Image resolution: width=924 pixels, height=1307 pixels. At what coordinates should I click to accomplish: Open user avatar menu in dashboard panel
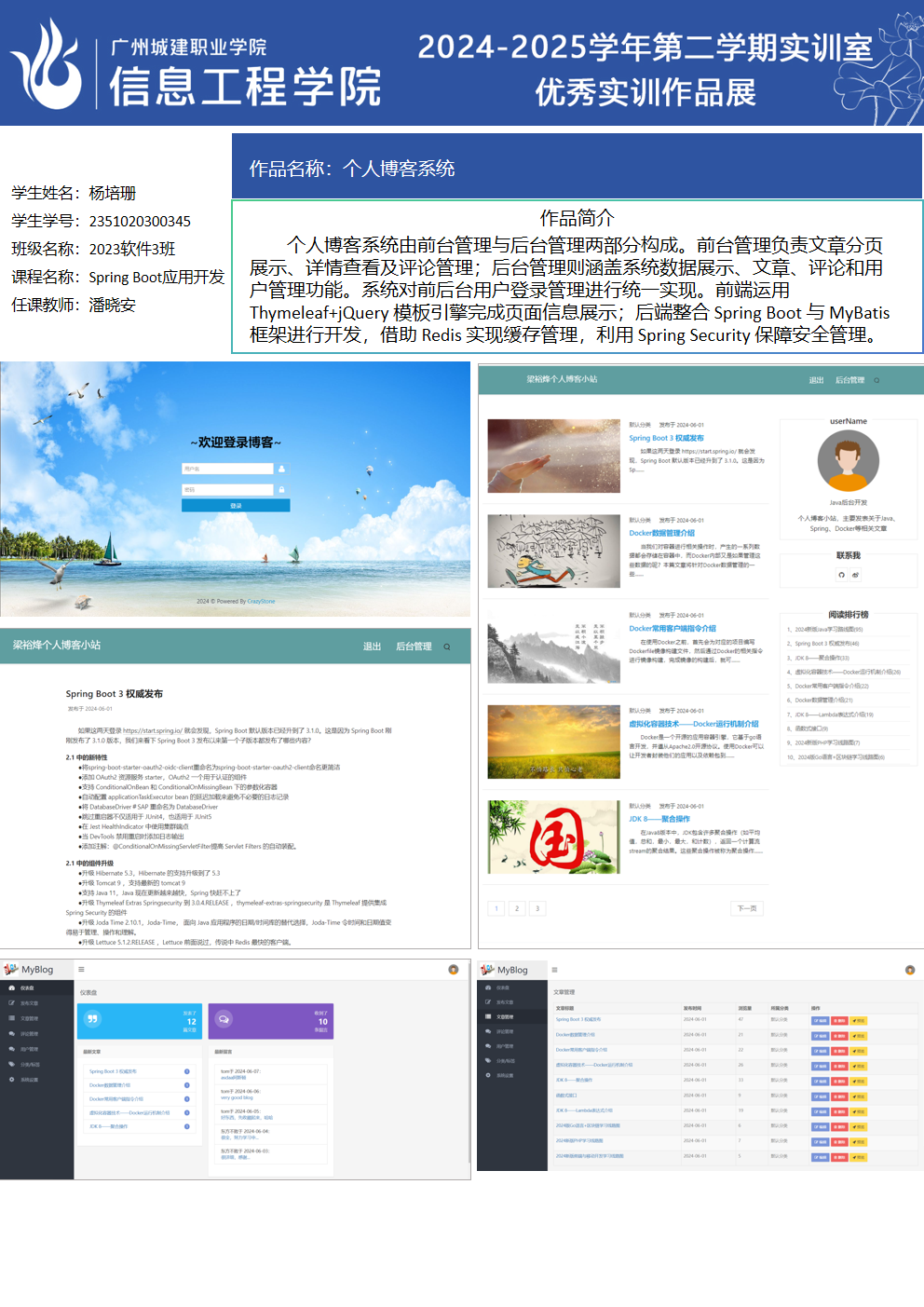click(454, 970)
